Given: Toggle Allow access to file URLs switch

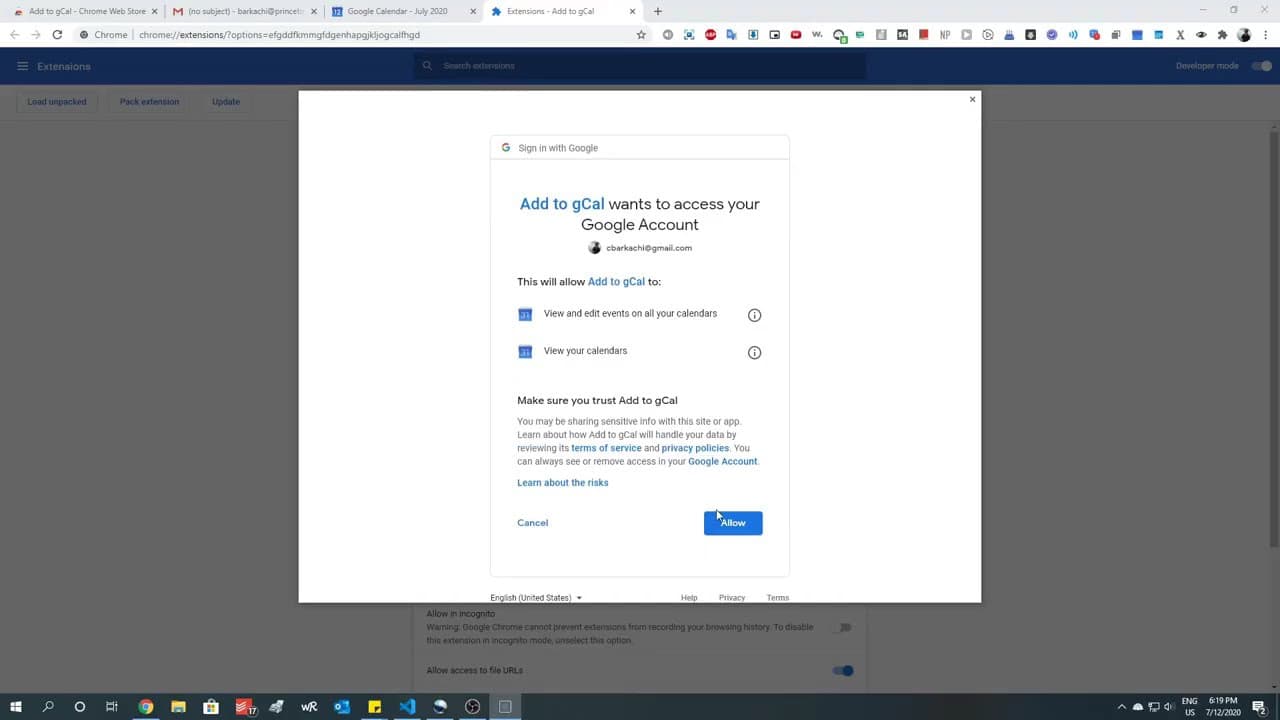Looking at the screenshot, I should (843, 671).
